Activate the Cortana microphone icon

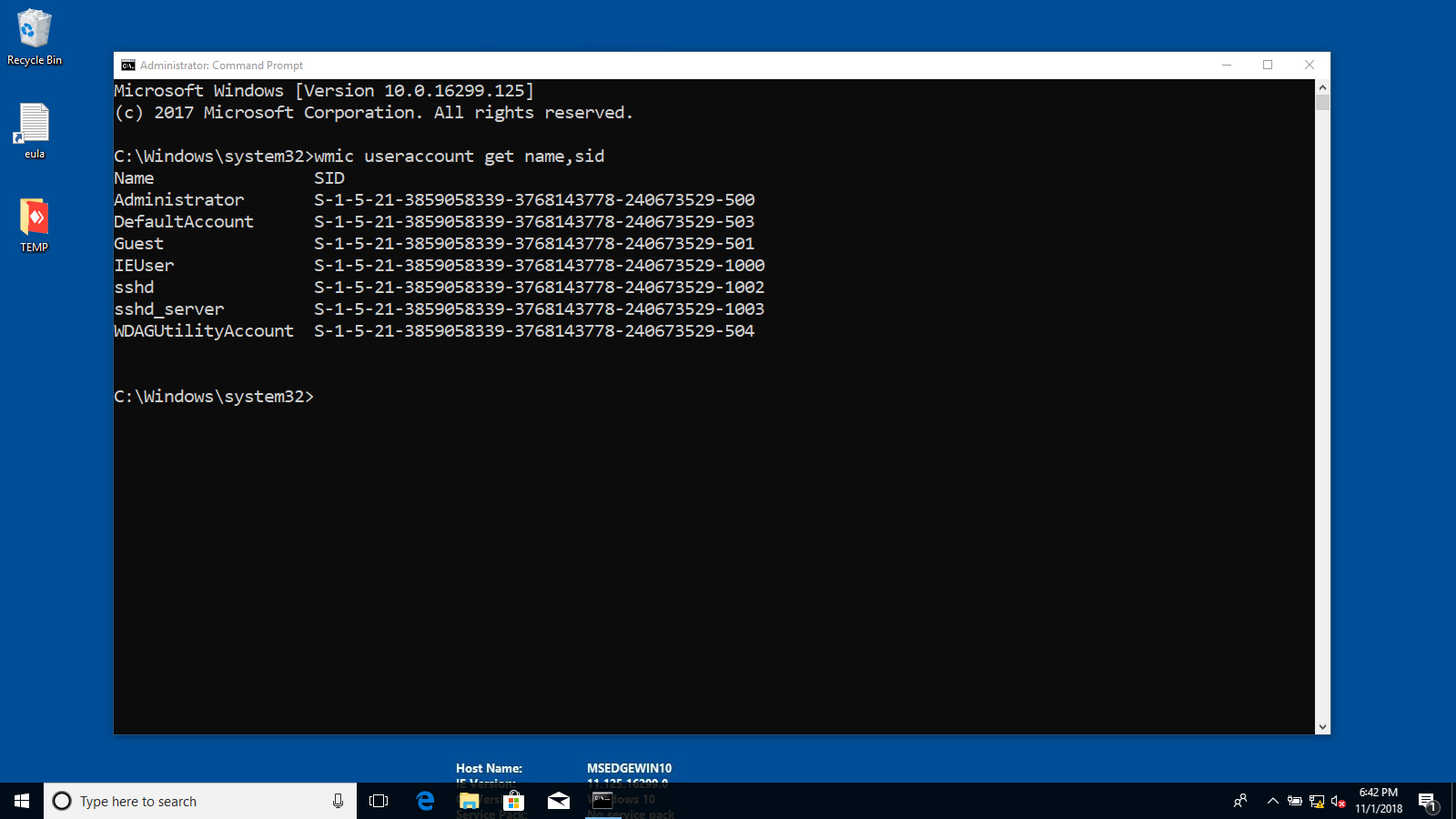[x=338, y=801]
